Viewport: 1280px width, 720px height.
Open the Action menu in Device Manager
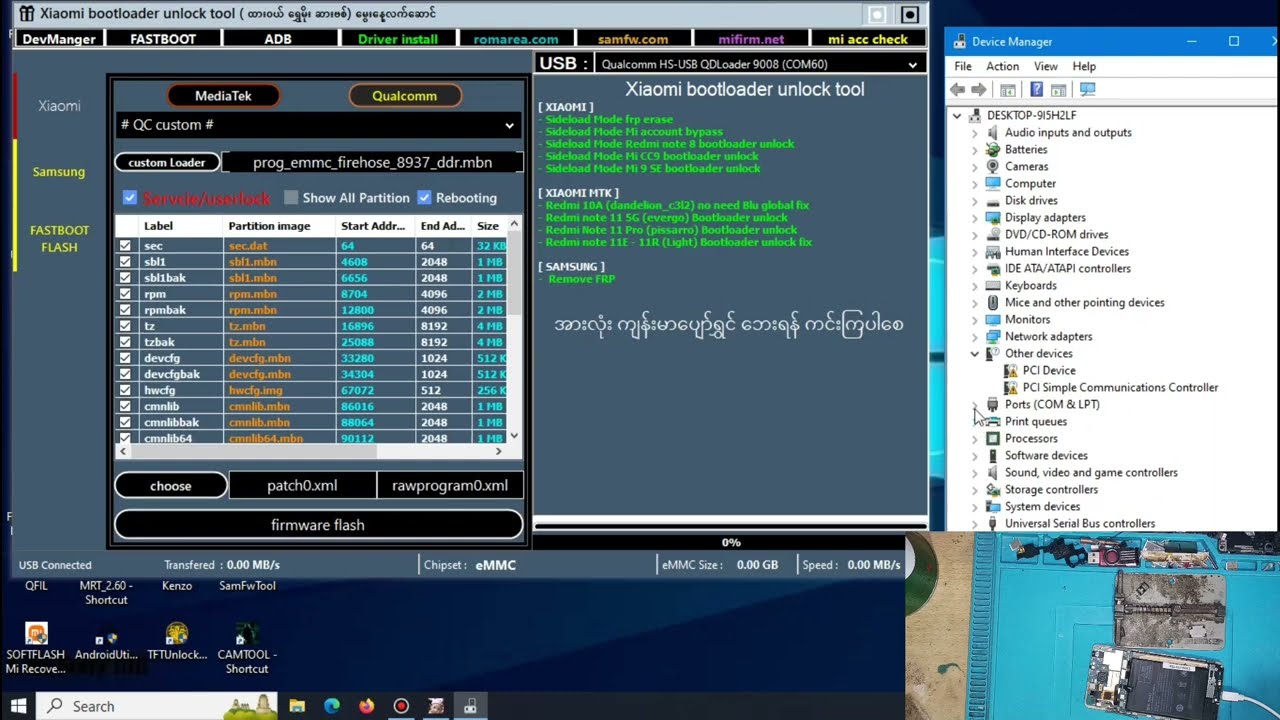(x=1003, y=66)
